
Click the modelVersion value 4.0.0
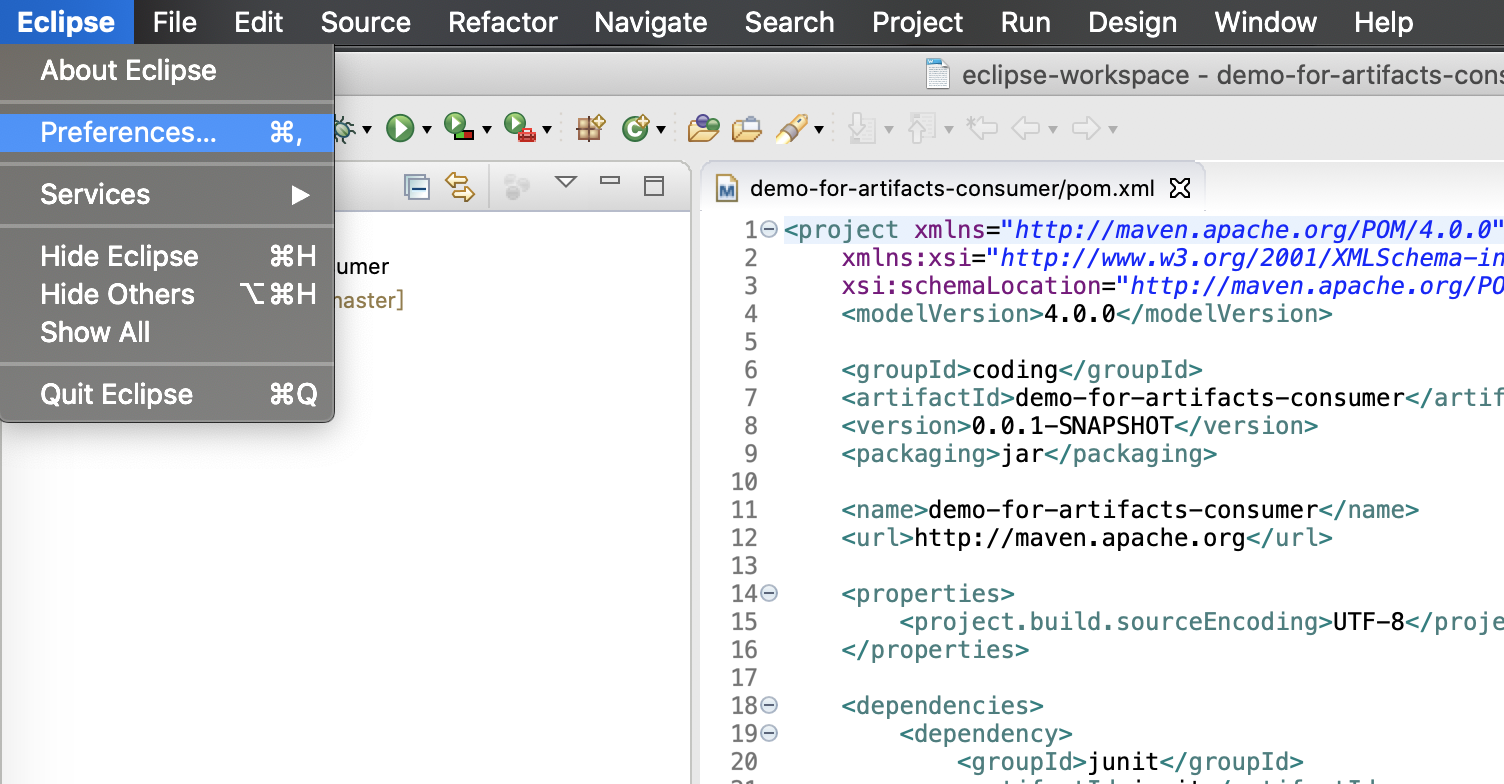(x=1080, y=314)
